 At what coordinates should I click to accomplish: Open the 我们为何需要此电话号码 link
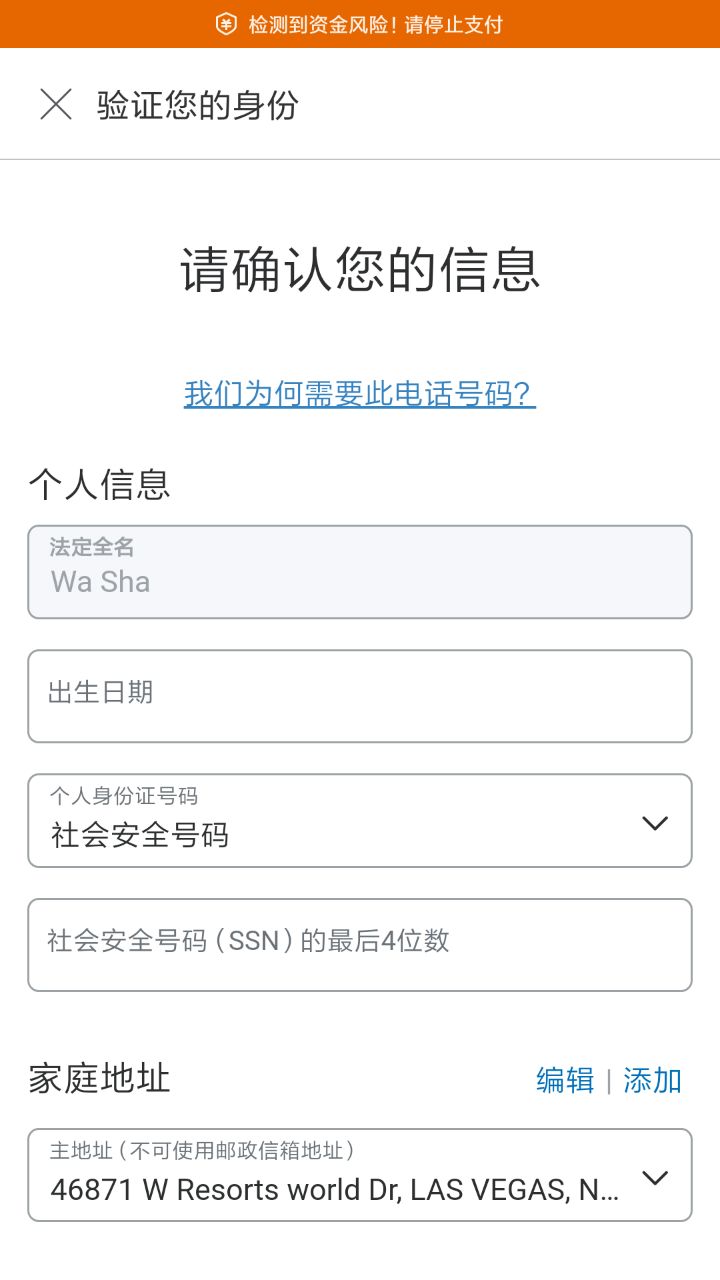[360, 394]
